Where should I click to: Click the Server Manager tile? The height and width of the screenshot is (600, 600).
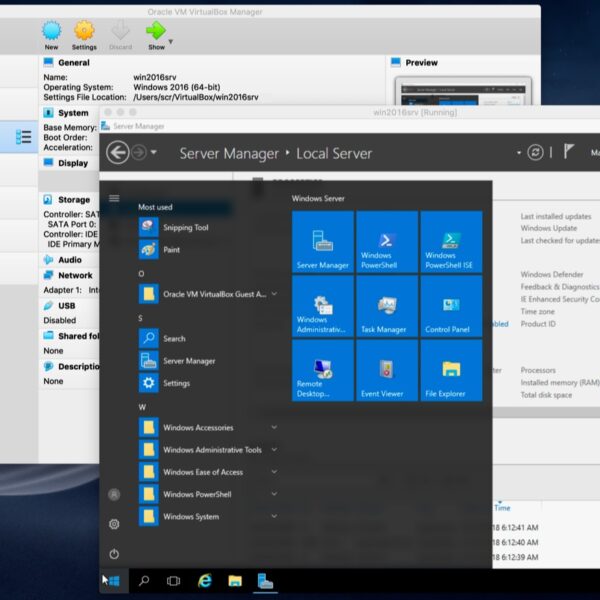[x=323, y=241]
